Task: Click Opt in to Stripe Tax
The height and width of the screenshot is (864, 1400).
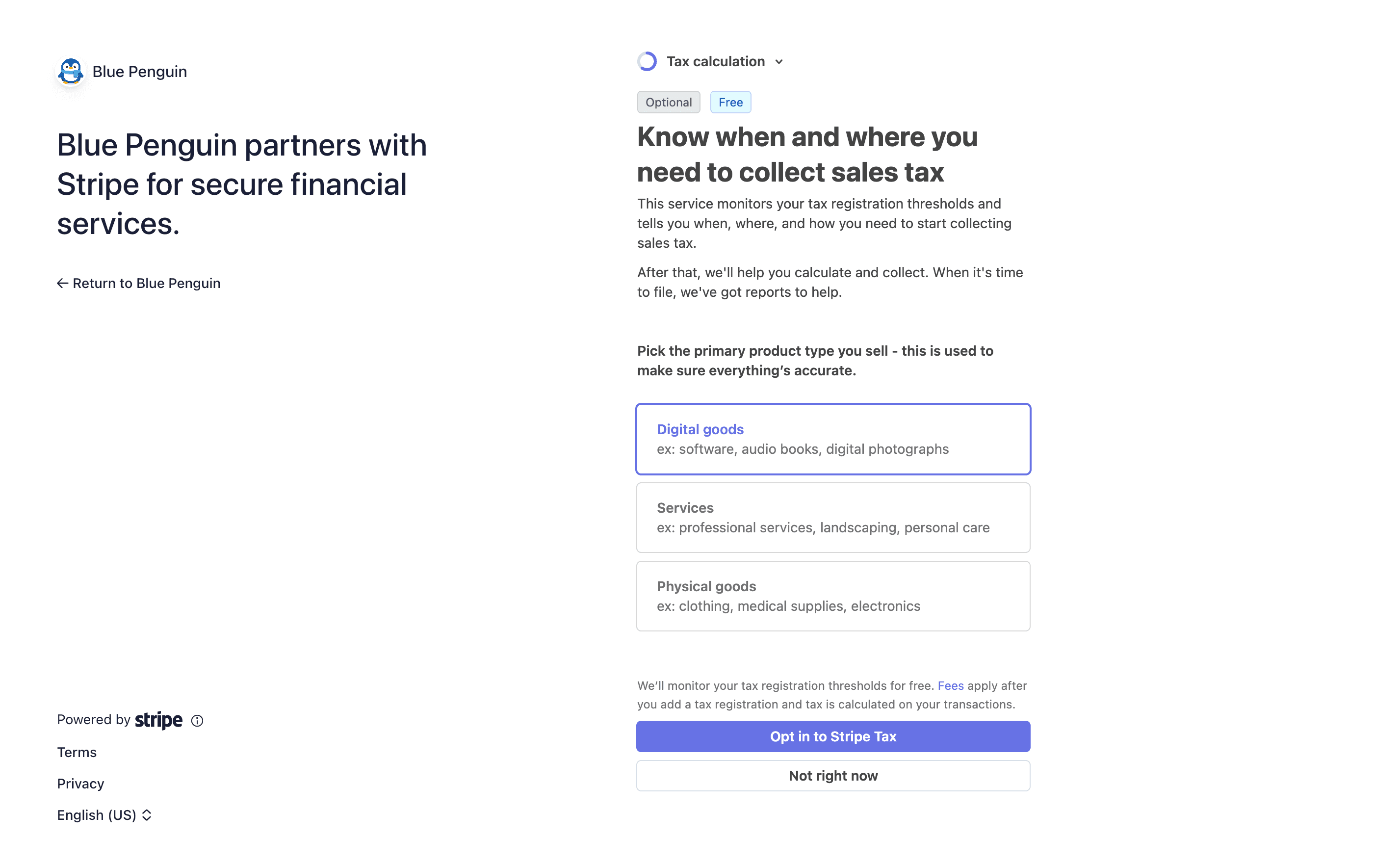Action: (x=833, y=736)
